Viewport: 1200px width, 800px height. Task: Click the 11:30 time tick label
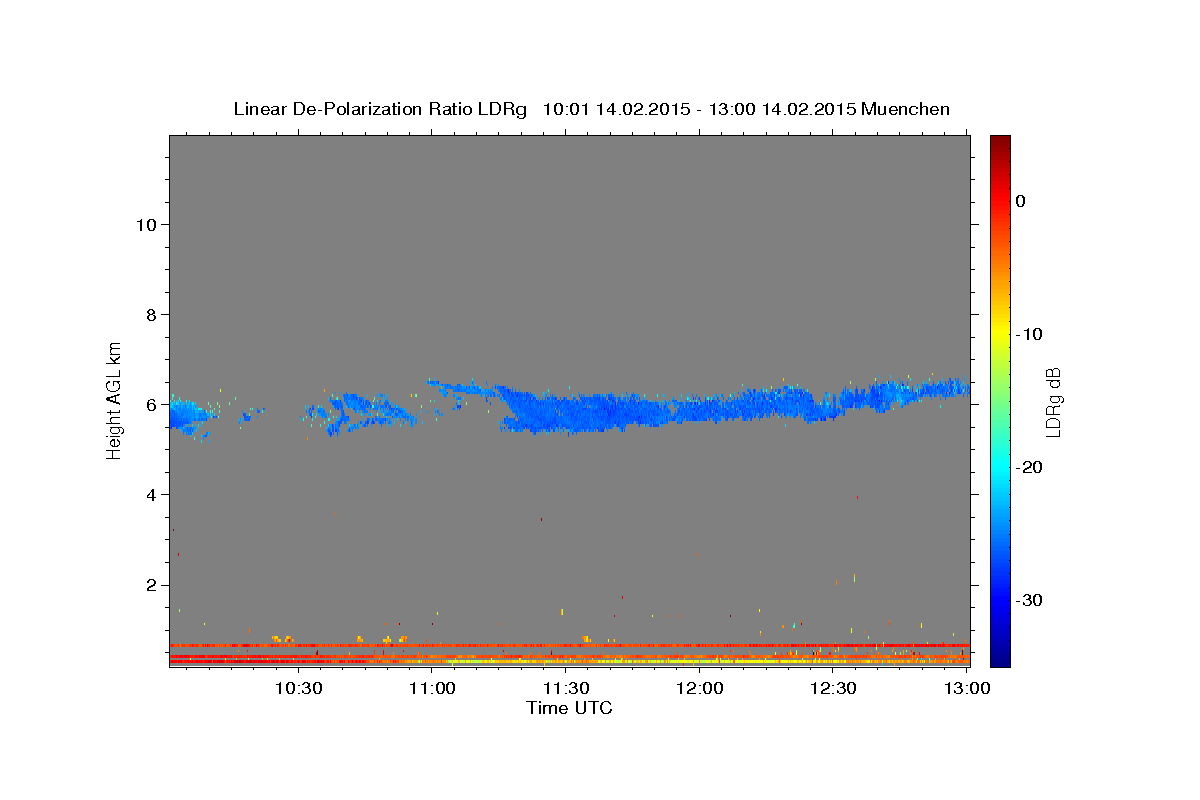(x=566, y=688)
